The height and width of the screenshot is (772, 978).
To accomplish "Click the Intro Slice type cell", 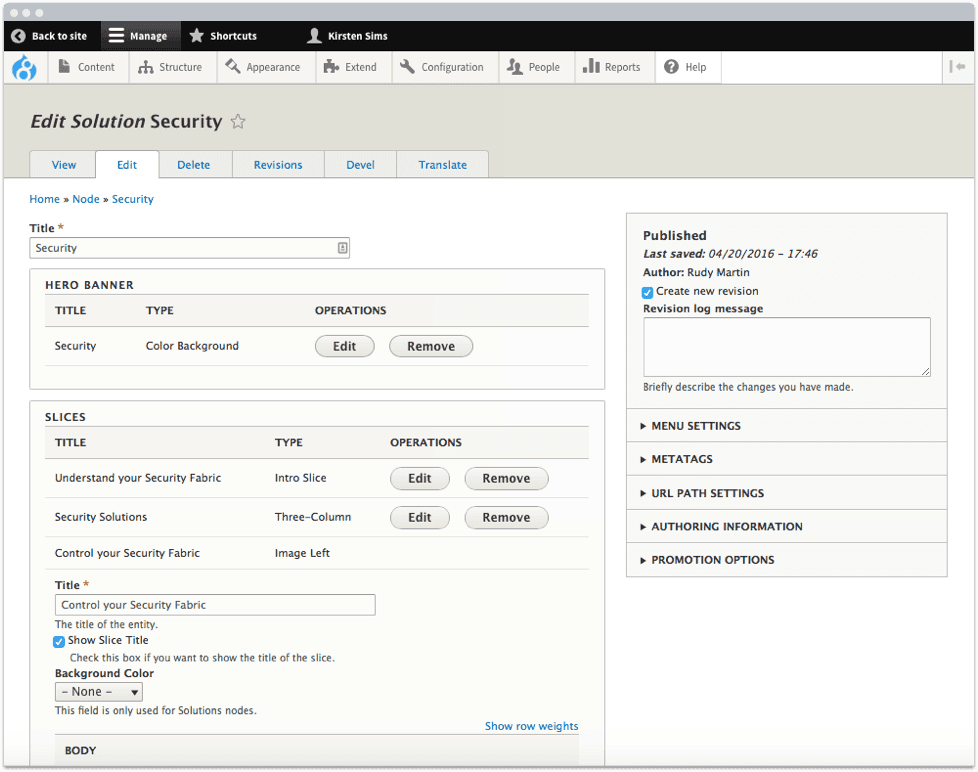I will coord(301,478).
